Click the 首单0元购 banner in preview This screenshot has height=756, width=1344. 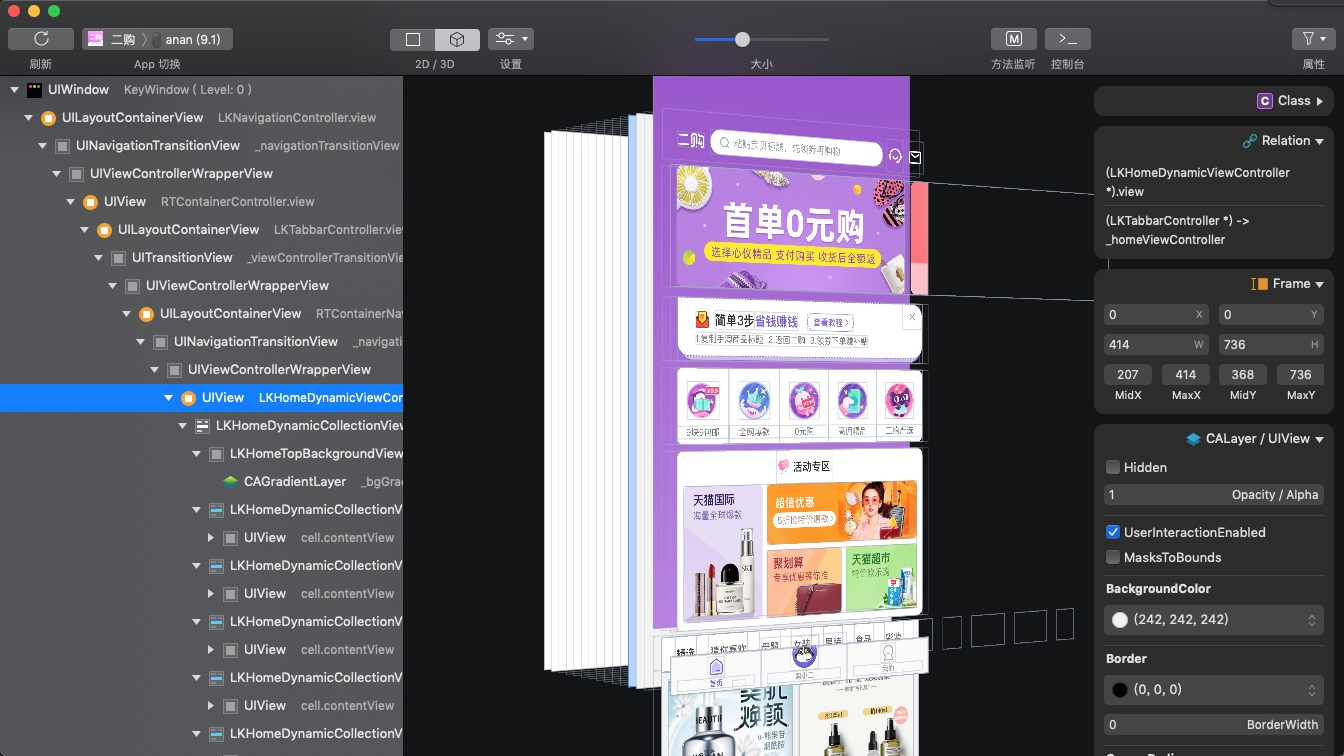coord(792,228)
